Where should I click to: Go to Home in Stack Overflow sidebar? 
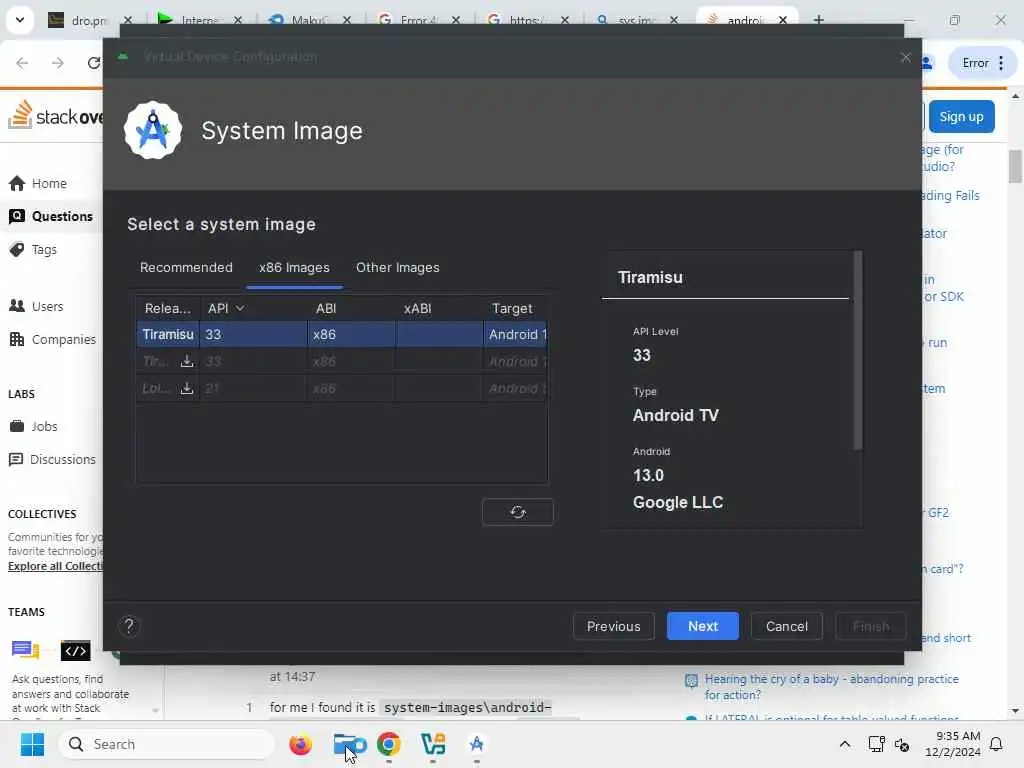point(38,184)
